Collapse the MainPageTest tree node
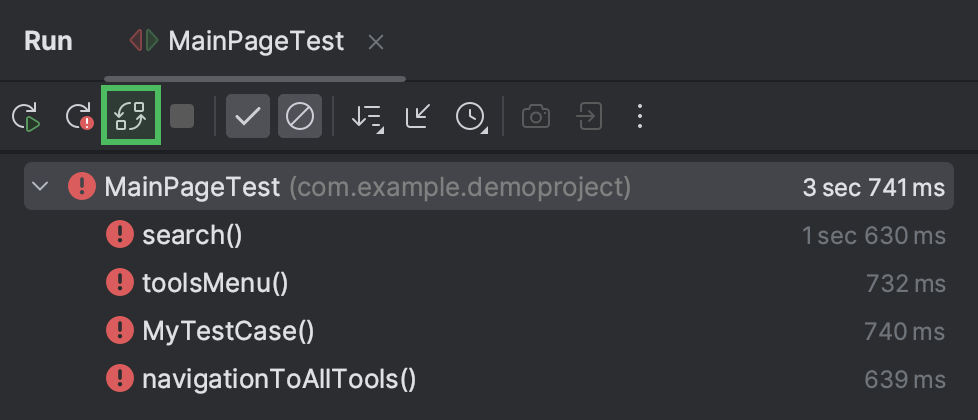Image resolution: width=978 pixels, height=420 pixels. (x=40, y=186)
